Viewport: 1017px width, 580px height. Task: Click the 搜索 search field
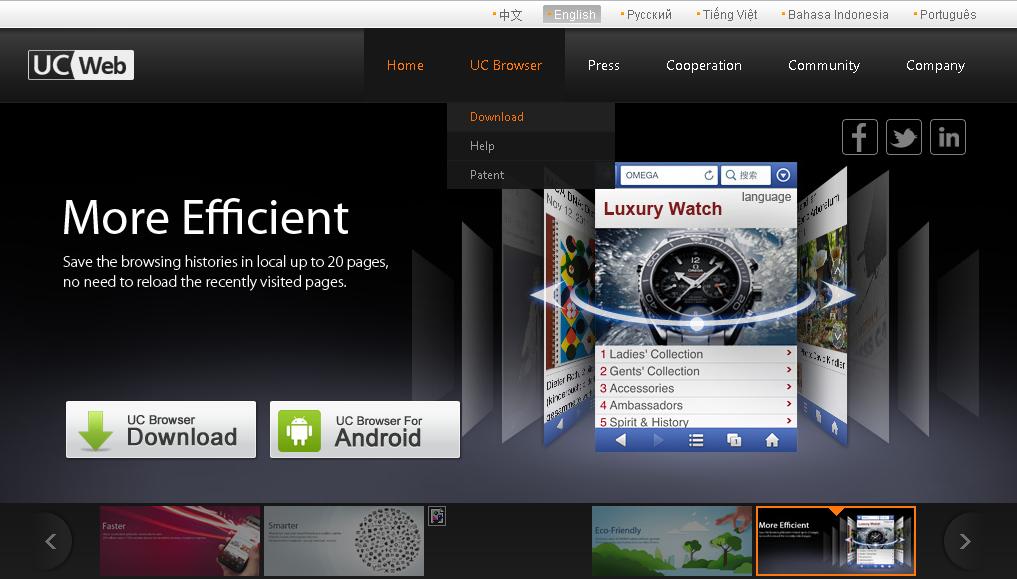coord(746,175)
